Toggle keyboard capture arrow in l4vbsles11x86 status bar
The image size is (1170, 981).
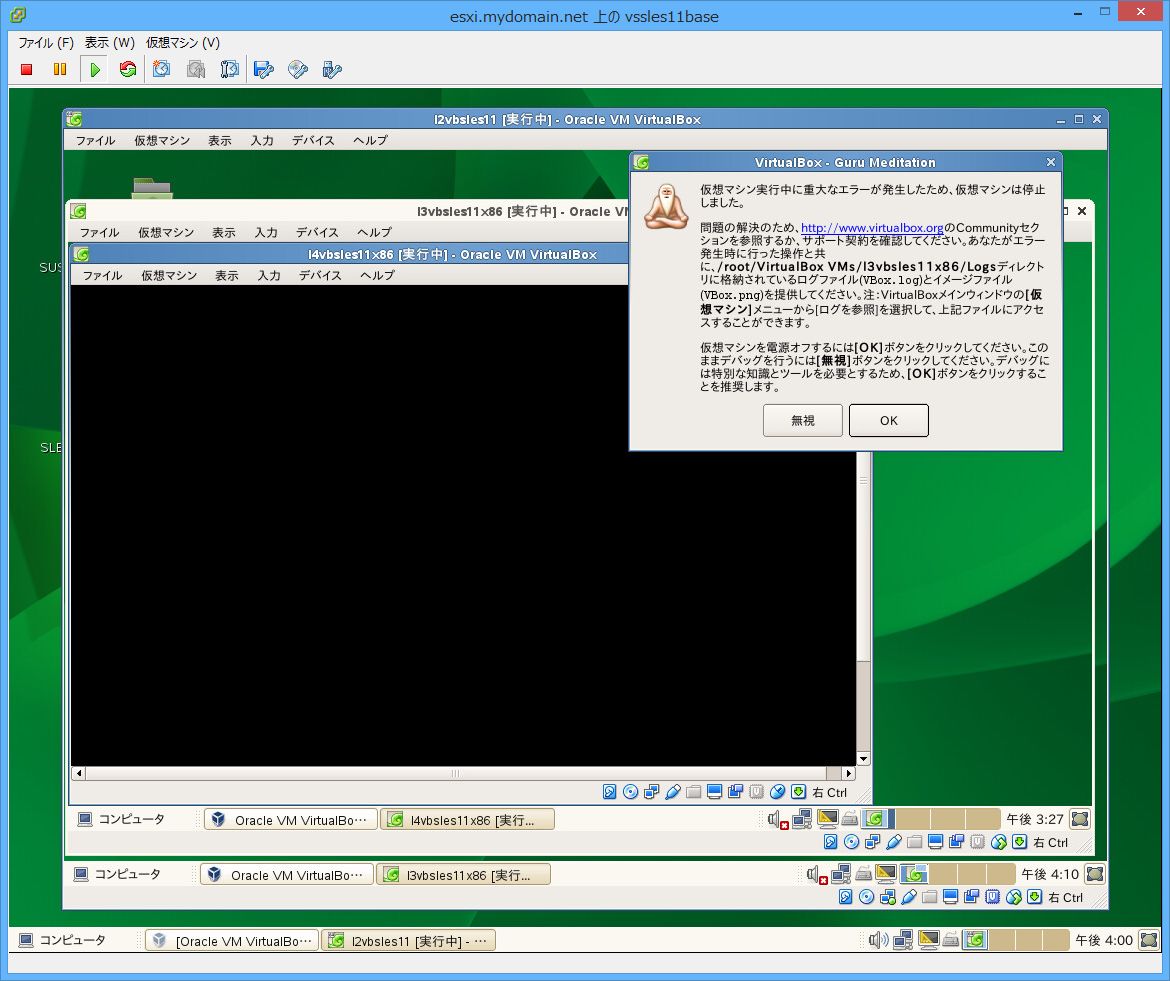798,792
